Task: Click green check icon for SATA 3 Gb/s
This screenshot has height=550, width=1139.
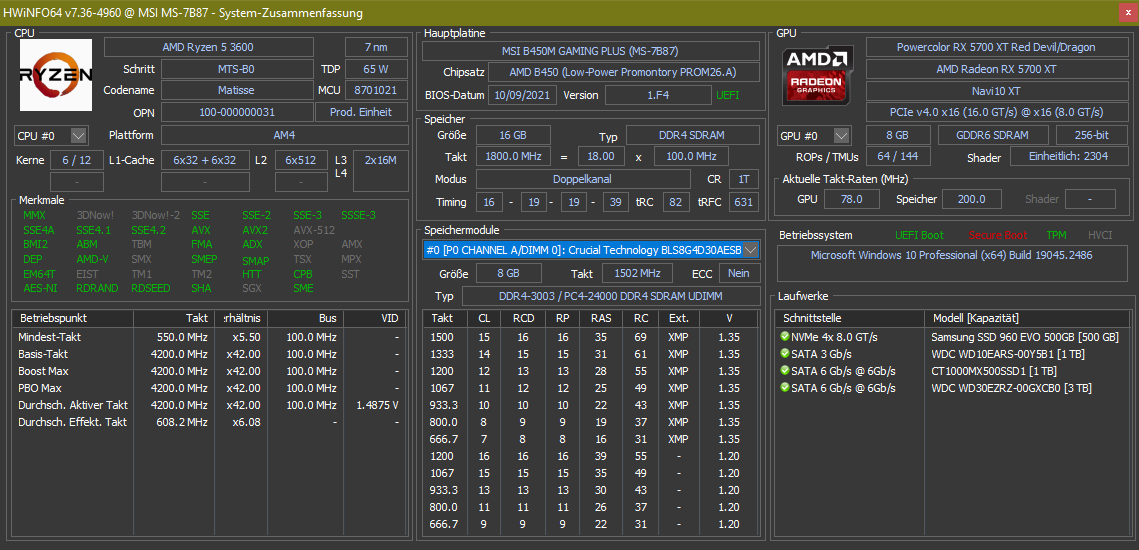Action: [x=785, y=354]
